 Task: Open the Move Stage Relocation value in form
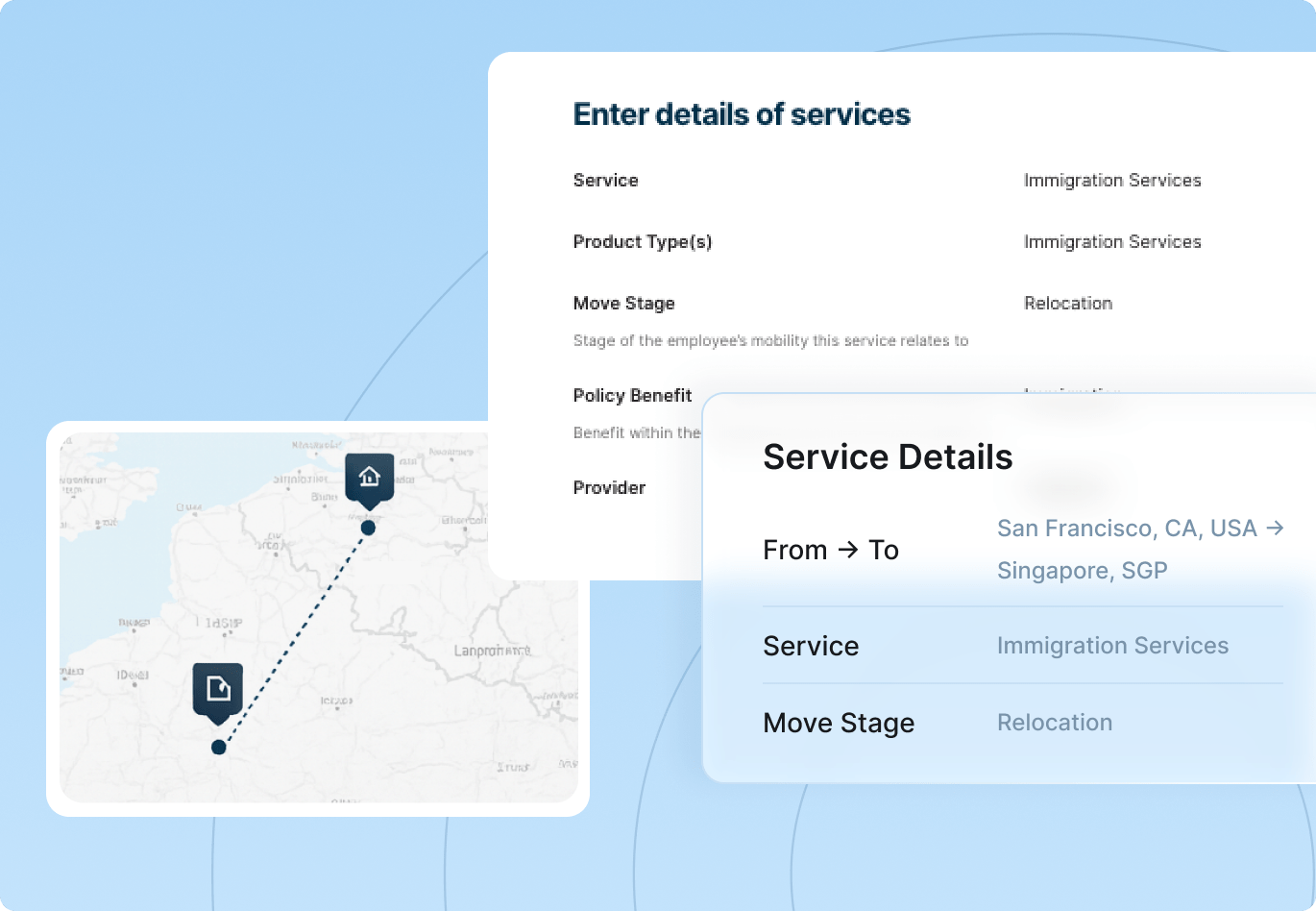1067,304
